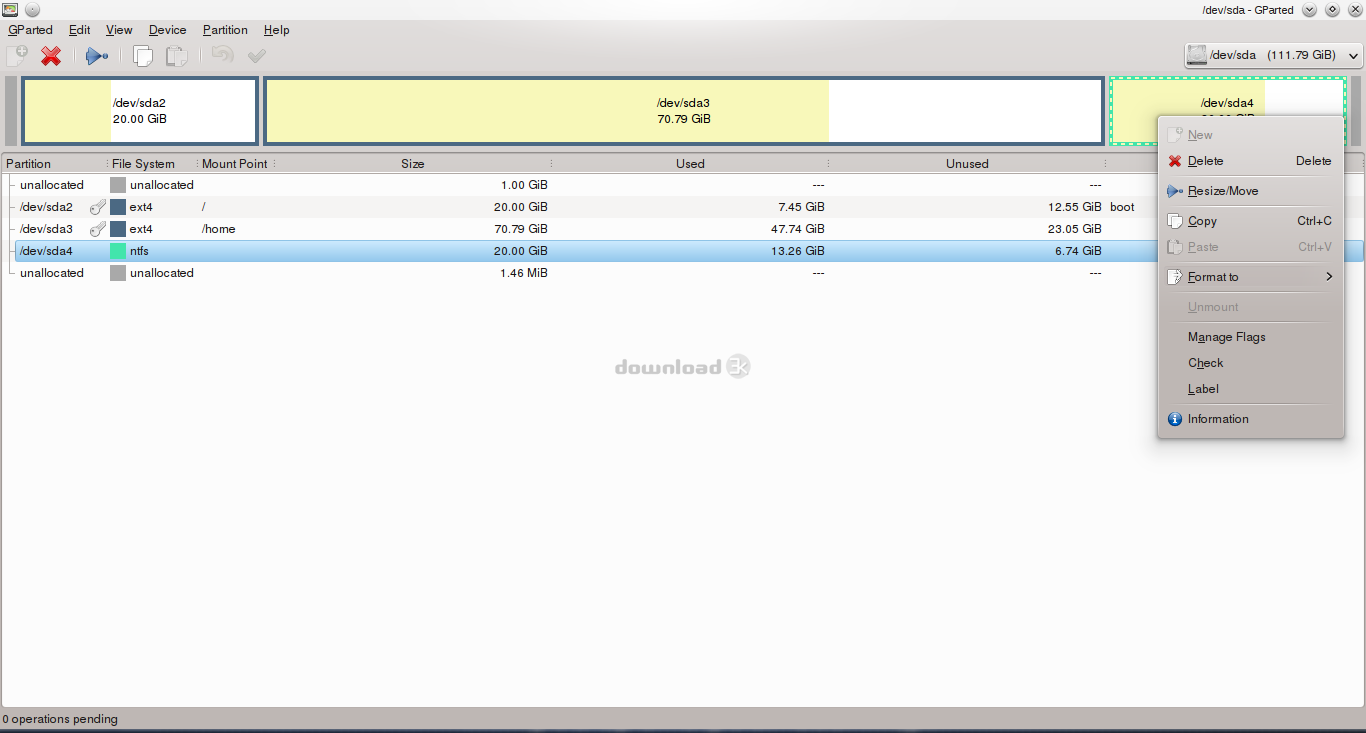Open the GParted menu
The image size is (1366, 733).
pyautogui.click(x=30, y=30)
